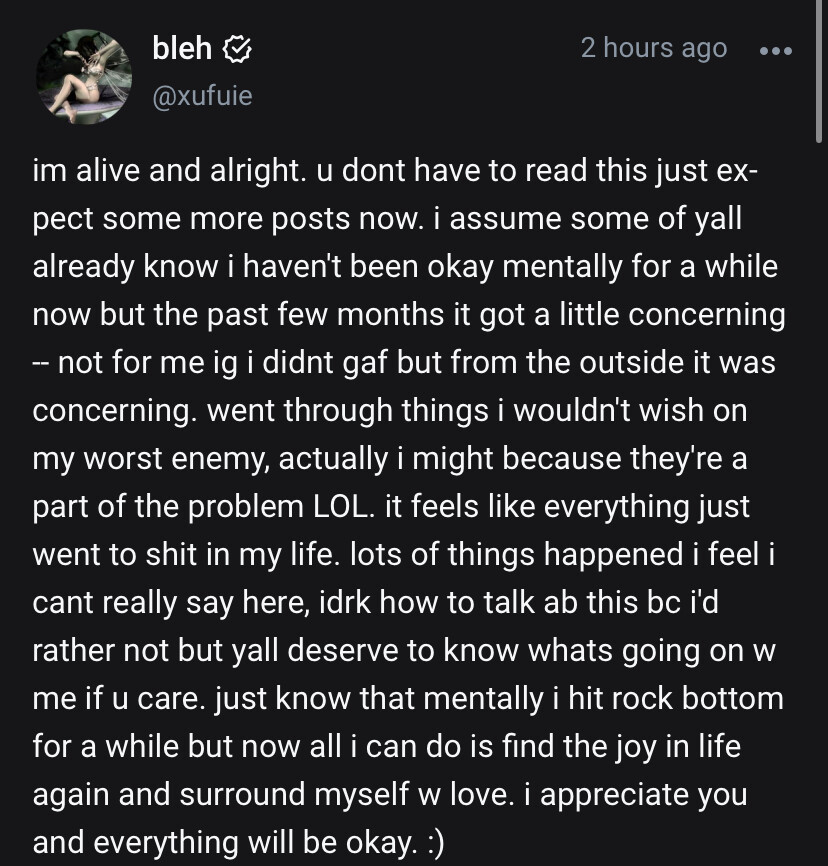Viewport: 828px width, 866px height.
Task: Click the line starting 'pect some more posts'
Action: (387, 219)
